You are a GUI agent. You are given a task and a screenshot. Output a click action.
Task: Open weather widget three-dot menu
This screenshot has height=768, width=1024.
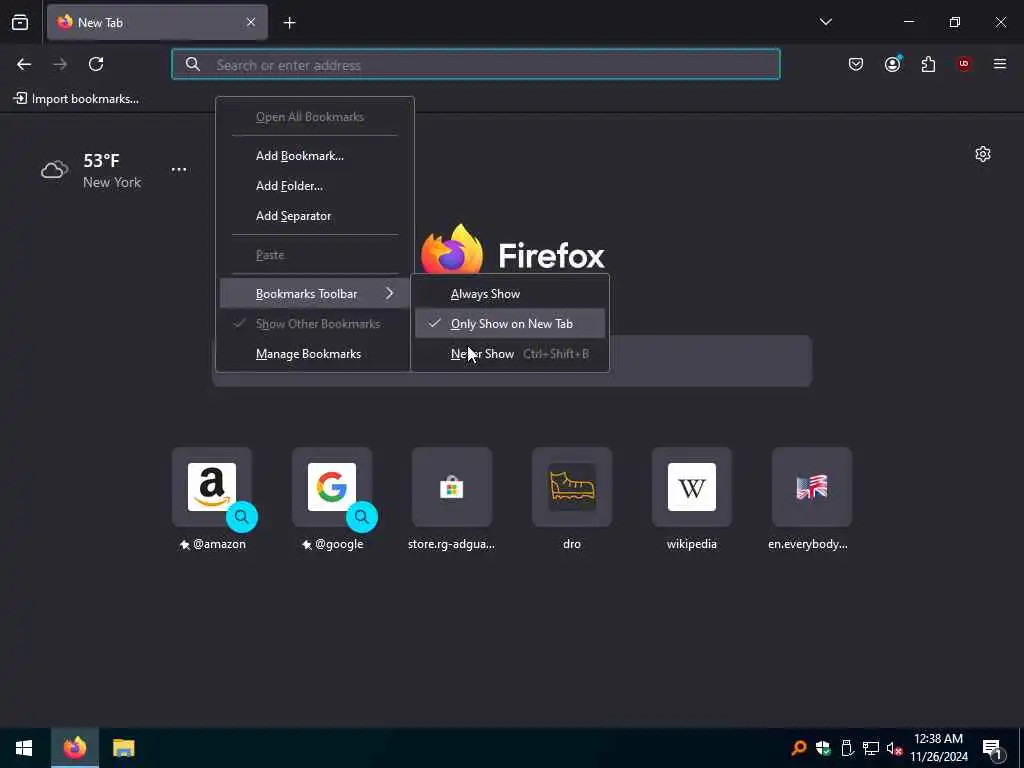click(179, 170)
